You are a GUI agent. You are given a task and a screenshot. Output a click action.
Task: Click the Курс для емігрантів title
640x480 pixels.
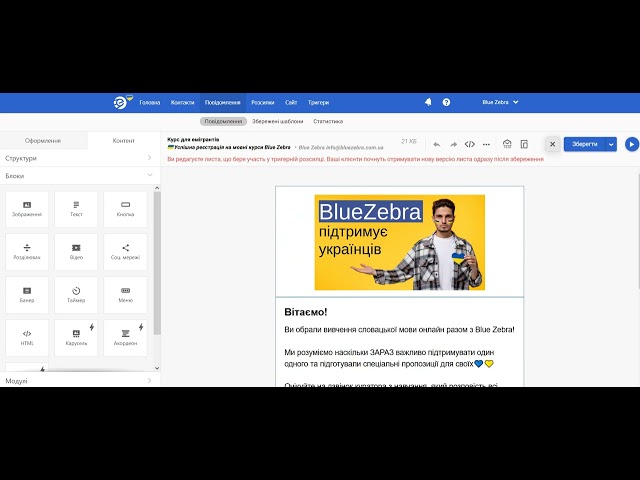point(193,140)
